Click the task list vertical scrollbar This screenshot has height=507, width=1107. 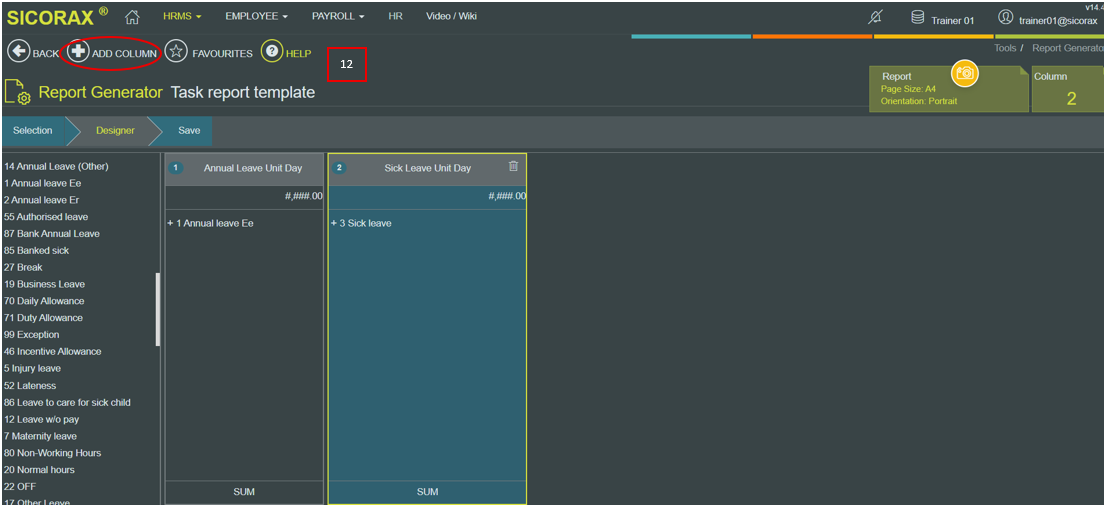pos(157,309)
